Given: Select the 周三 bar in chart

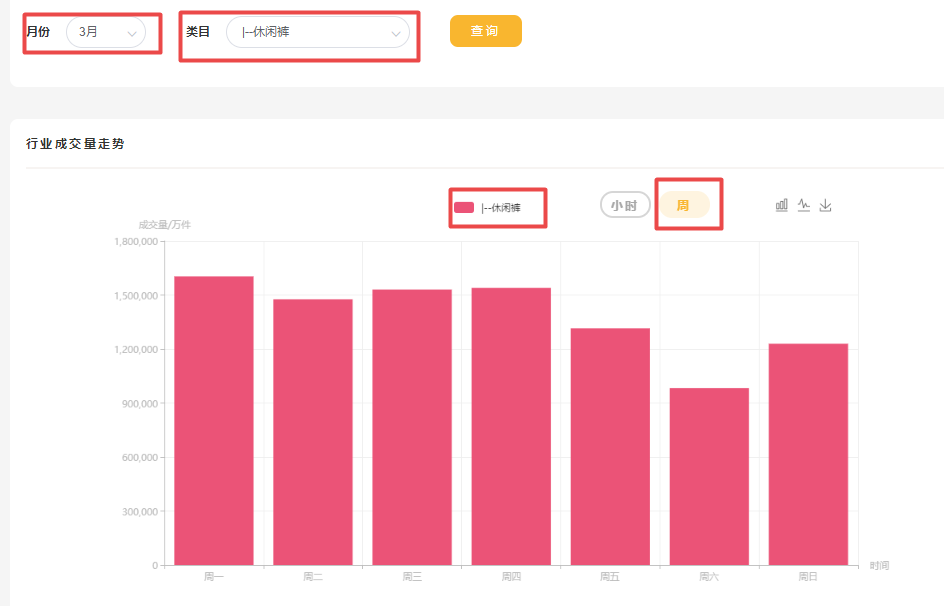Looking at the screenshot, I should pos(412,427).
